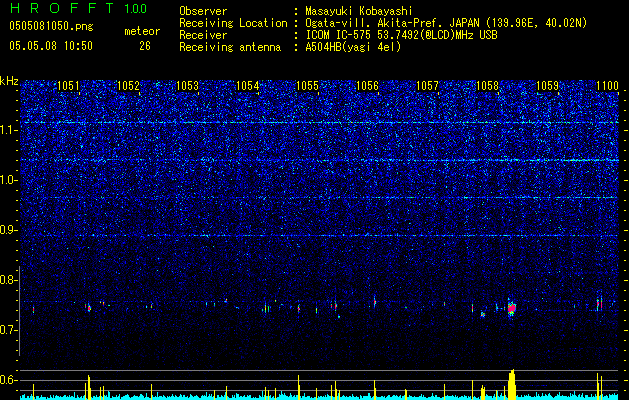Click the HROFFT 1.0.0 title text
The width and height of the screenshot is (629, 400).
click(x=78, y=8)
